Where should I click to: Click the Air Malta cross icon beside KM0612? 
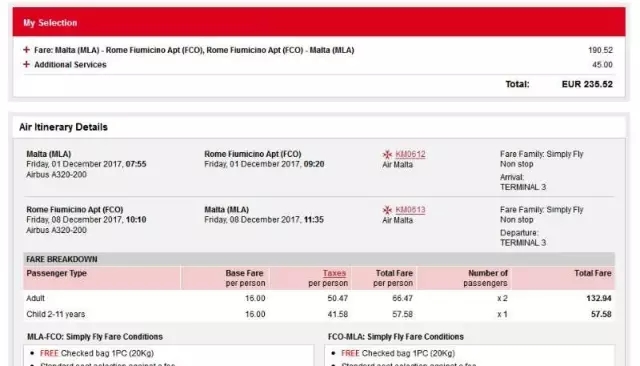tap(387, 155)
